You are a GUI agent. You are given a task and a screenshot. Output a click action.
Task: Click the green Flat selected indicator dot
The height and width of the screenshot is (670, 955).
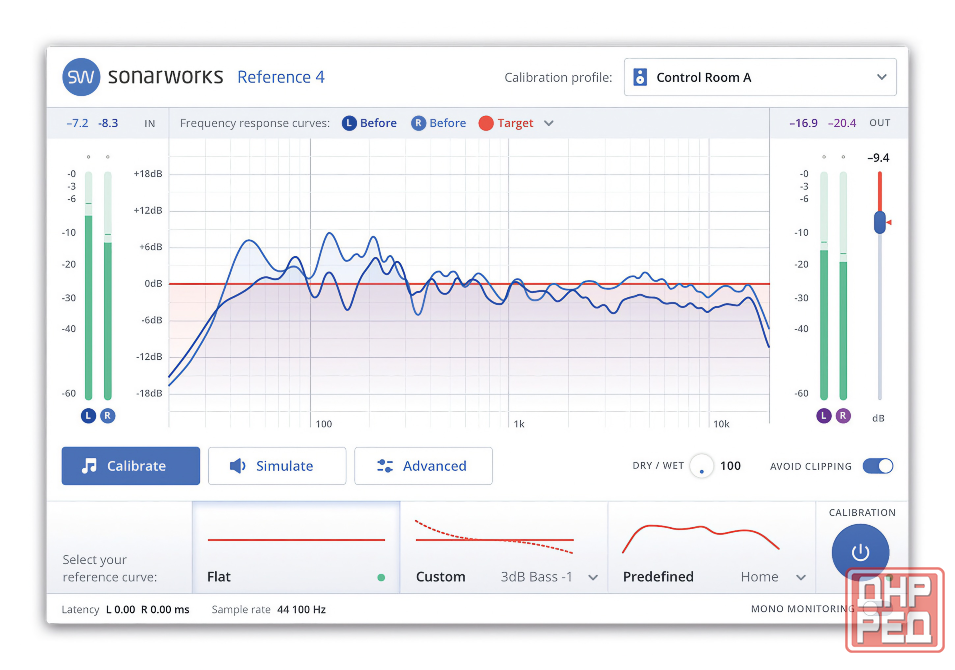(381, 577)
